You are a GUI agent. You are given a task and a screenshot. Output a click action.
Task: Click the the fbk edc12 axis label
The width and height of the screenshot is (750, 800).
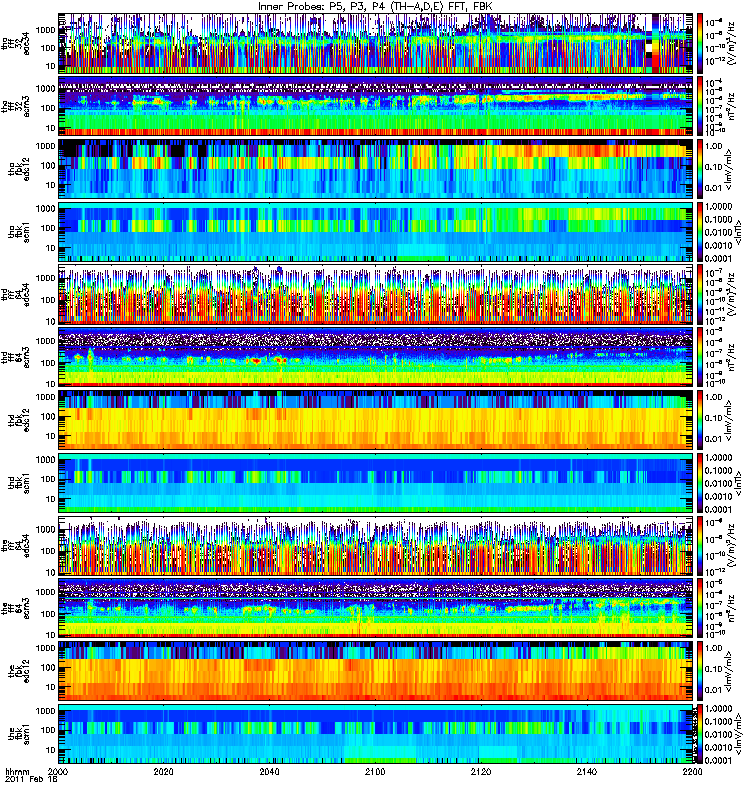pos(19,671)
